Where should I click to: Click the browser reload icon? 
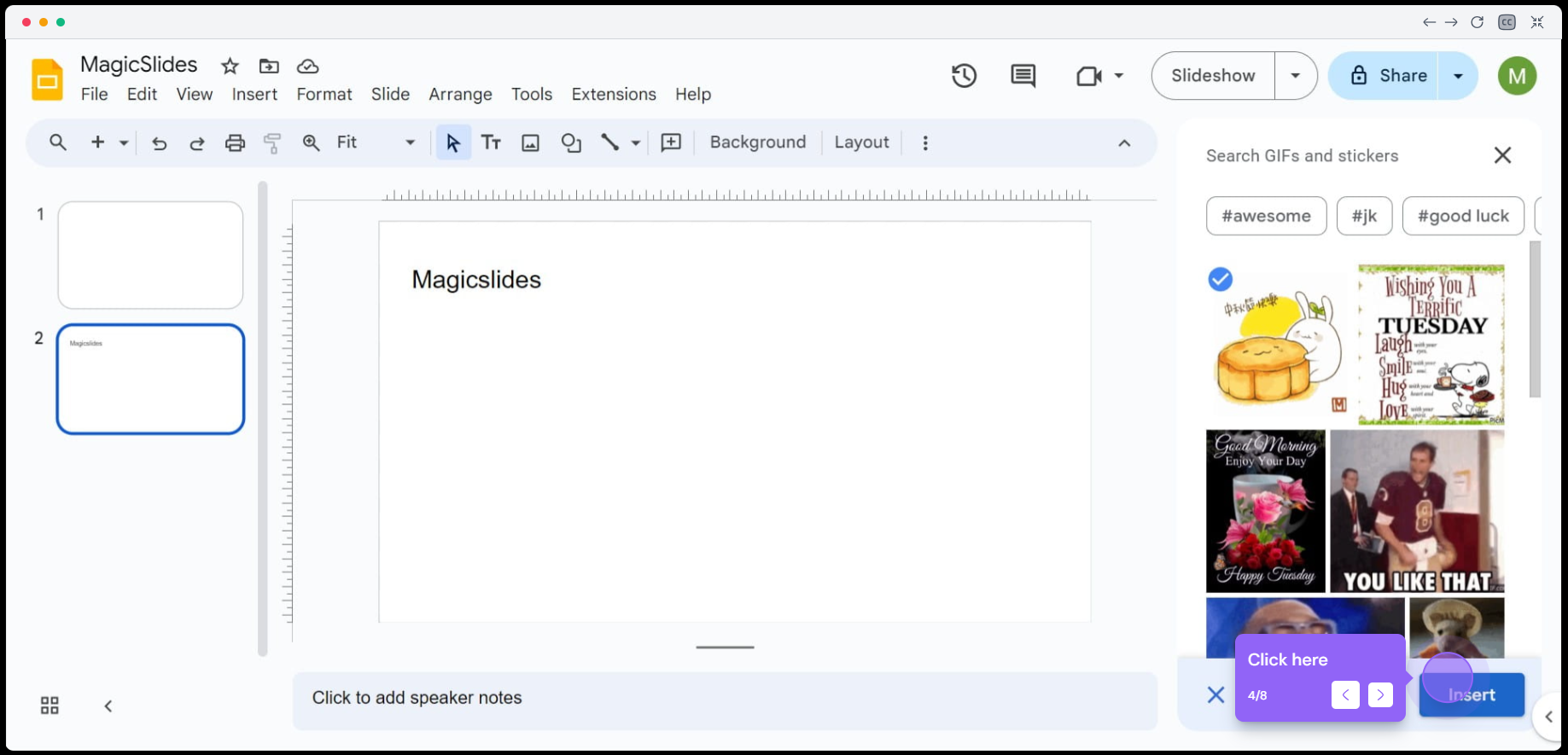coord(1477,22)
